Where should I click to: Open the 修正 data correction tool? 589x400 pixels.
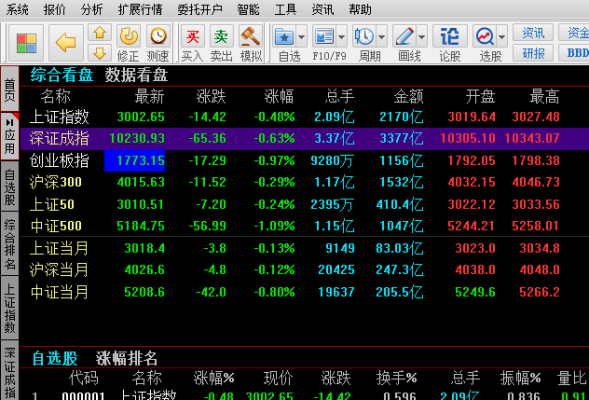coord(128,43)
